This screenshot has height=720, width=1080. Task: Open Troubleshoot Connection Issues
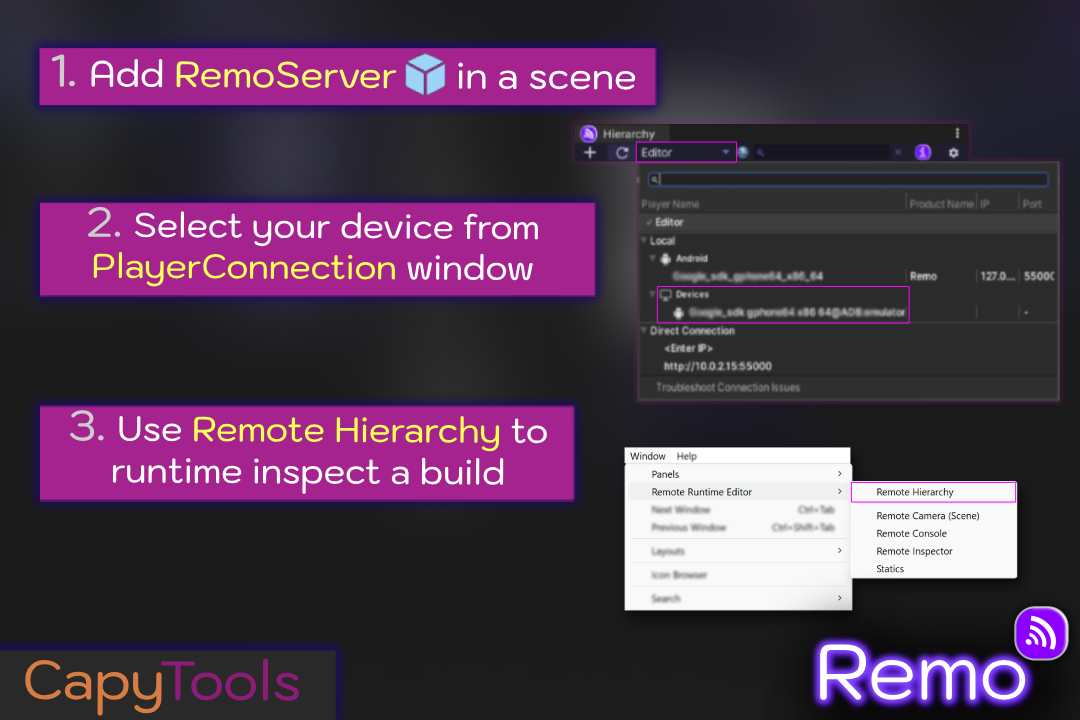[728, 387]
